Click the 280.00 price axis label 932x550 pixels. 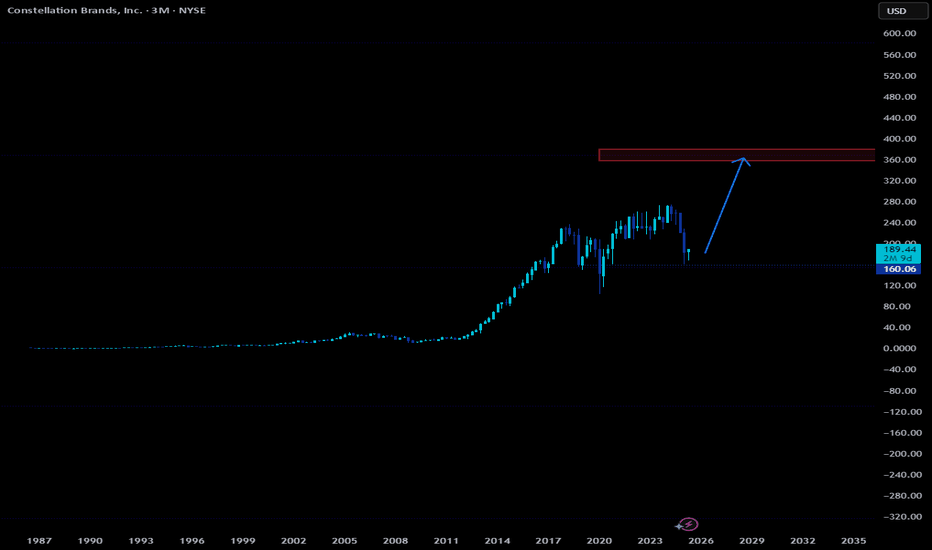pos(899,202)
